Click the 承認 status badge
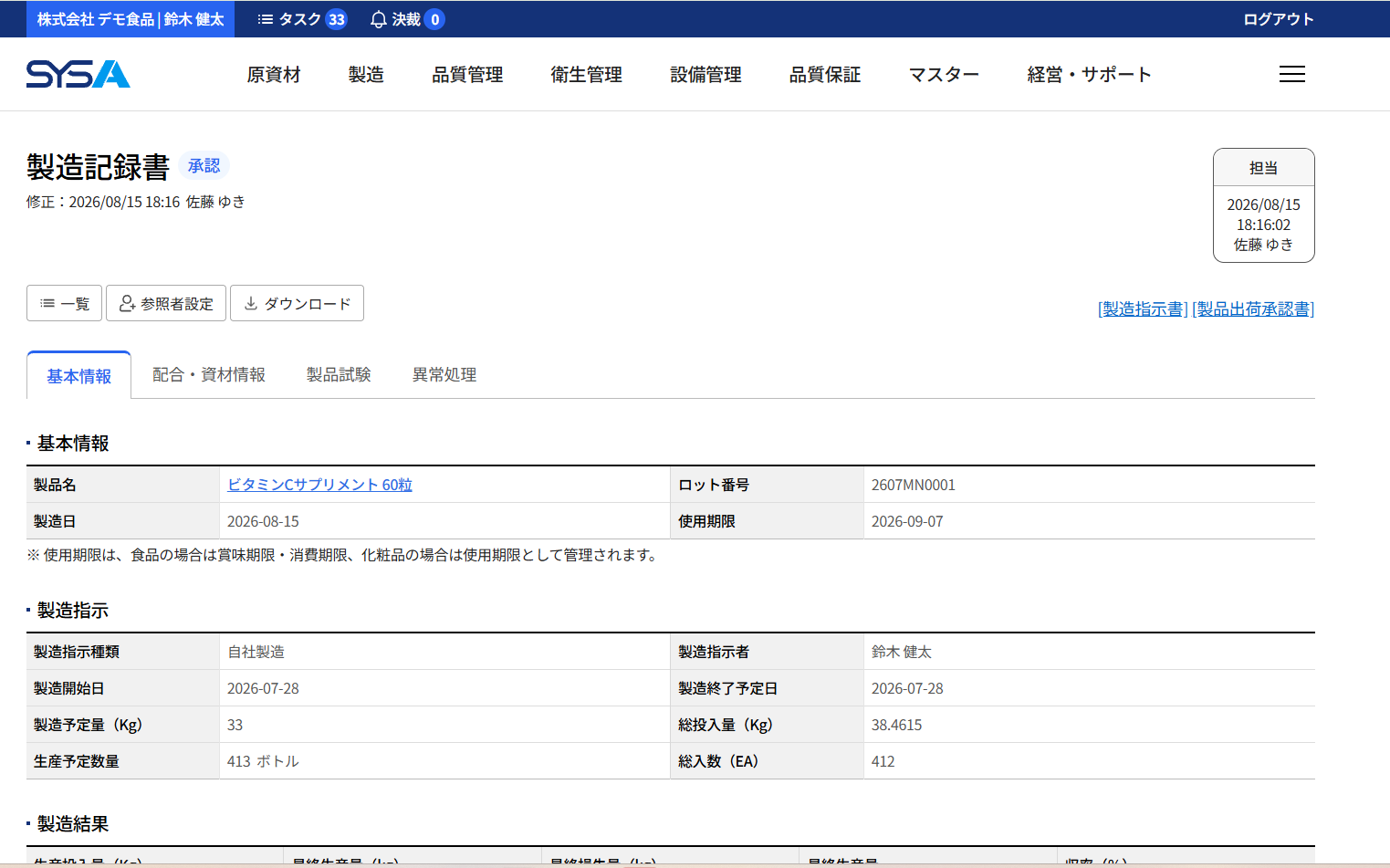The height and width of the screenshot is (868, 1390). click(204, 166)
